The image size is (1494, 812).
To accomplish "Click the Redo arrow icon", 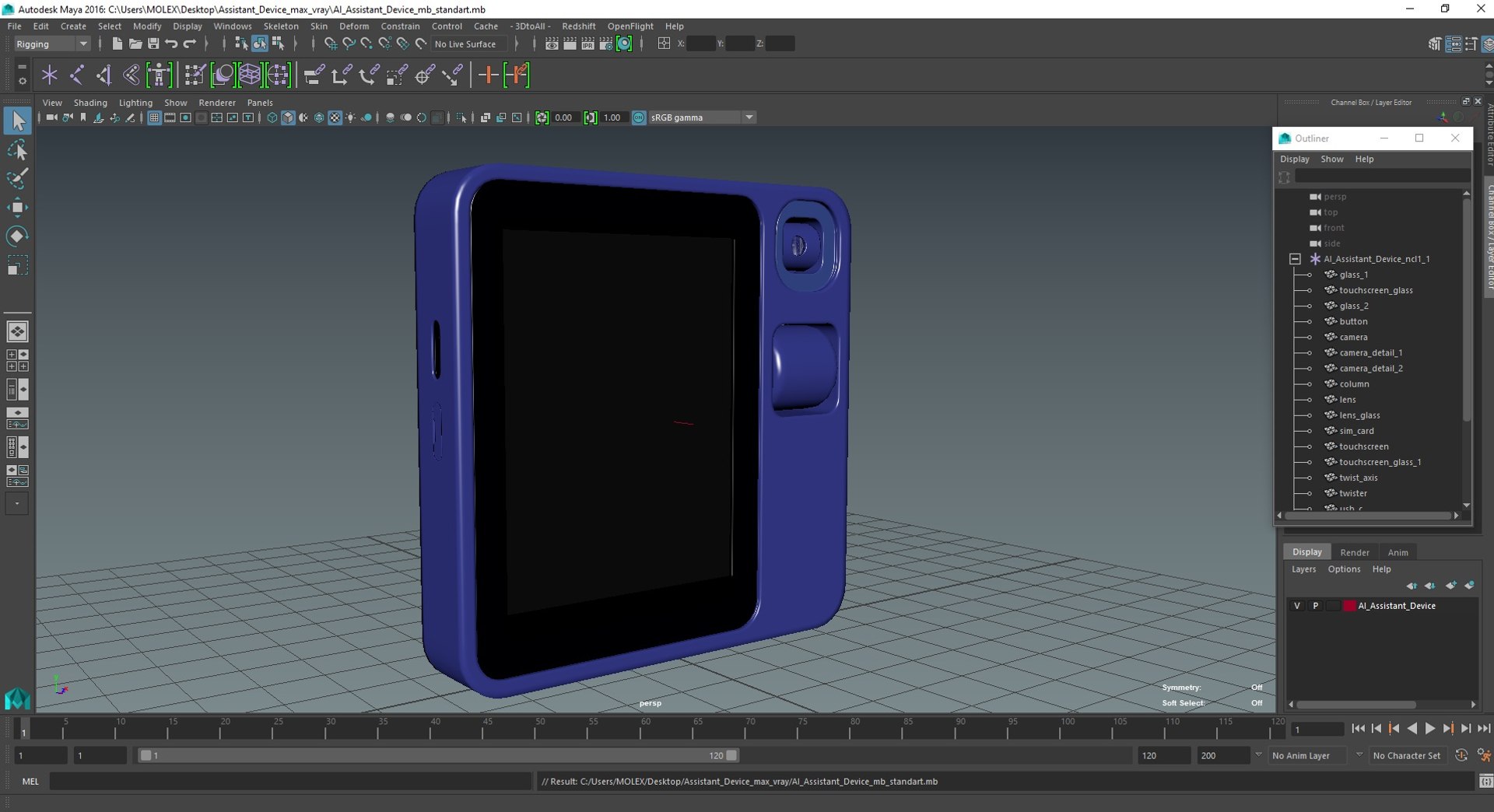I will [190, 44].
